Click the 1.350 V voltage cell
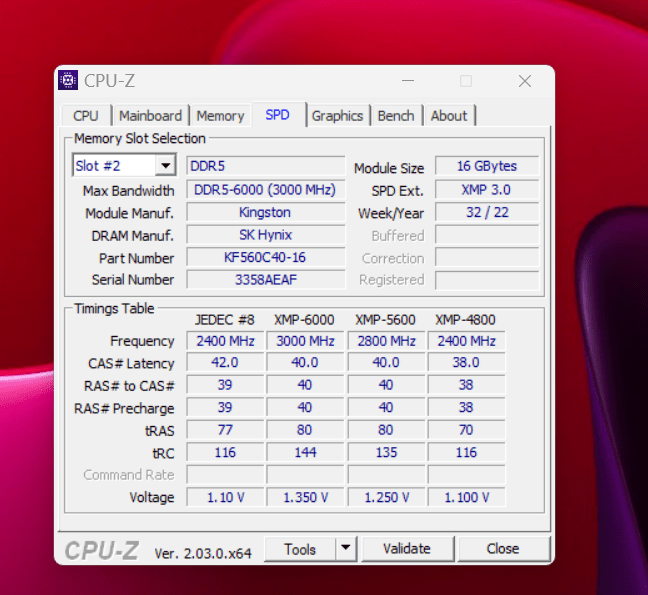Screen dimensions: 648x595 (x=305, y=497)
